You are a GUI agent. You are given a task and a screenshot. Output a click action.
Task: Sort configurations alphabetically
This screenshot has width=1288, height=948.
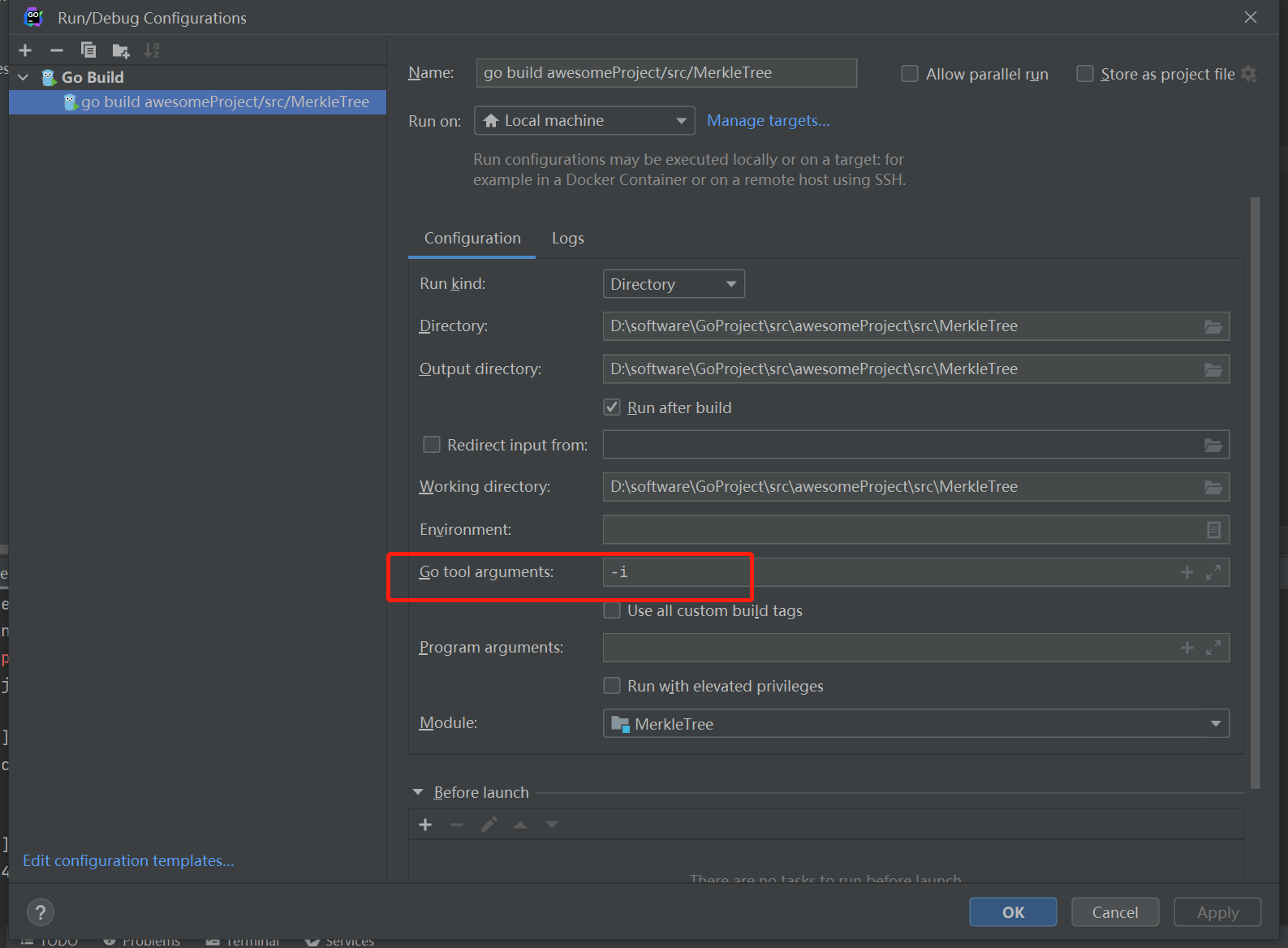coord(152,50)
